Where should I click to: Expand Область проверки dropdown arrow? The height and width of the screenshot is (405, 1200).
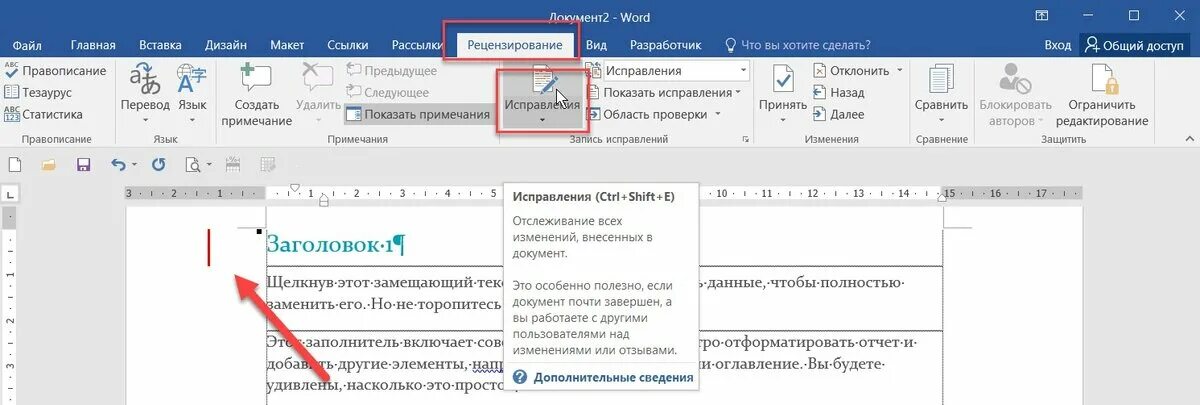pos(718,115)
